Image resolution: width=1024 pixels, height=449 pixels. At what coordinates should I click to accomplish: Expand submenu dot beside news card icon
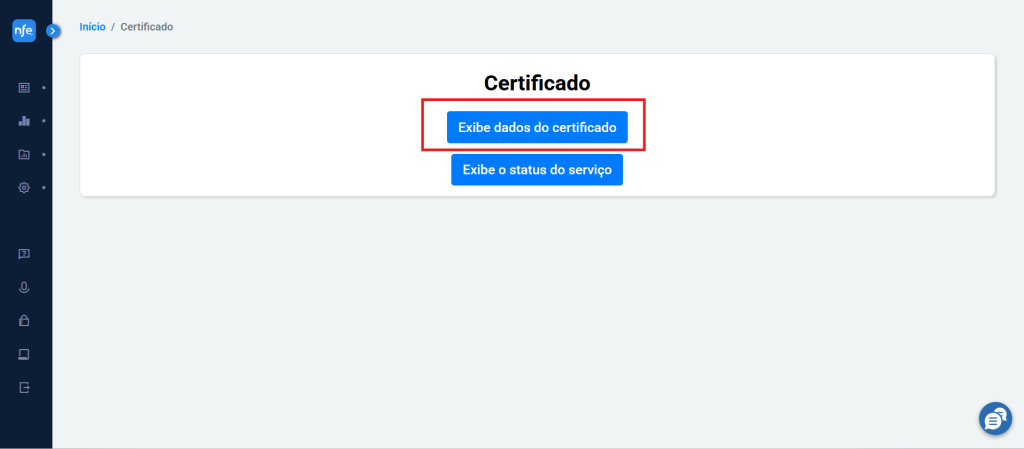(x=44, y=87)
